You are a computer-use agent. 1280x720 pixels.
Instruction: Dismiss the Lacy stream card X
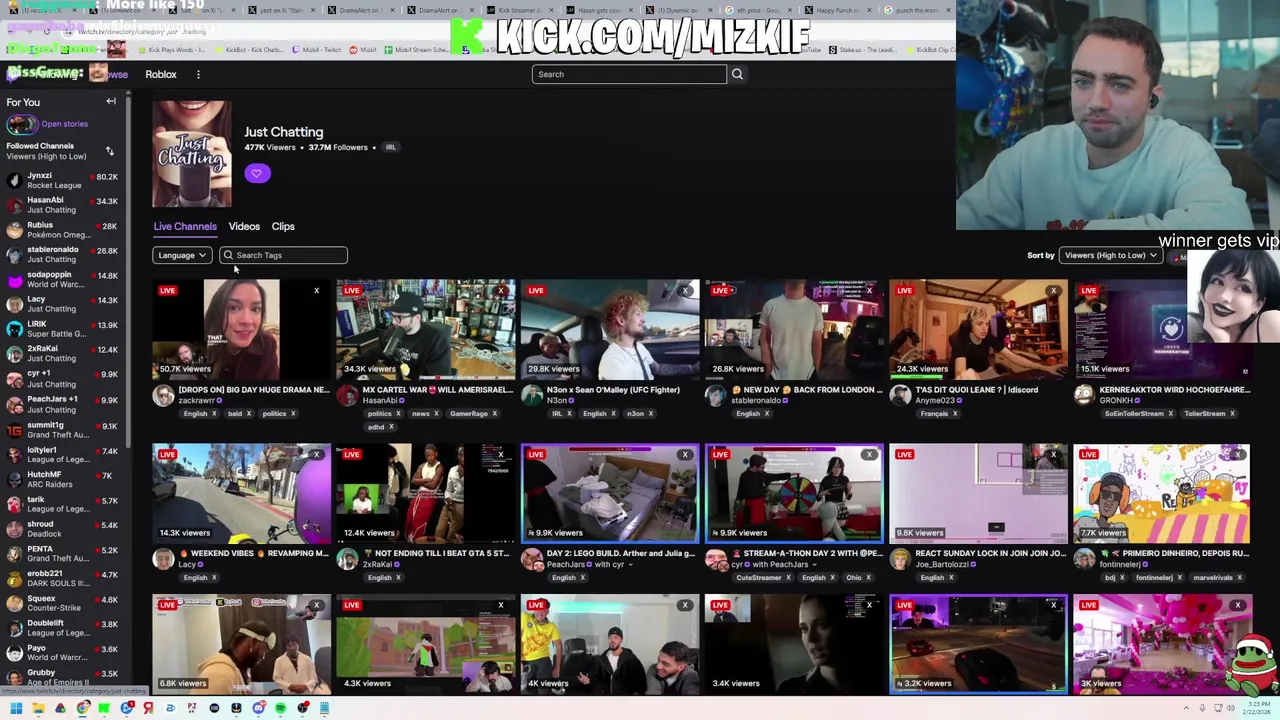316,455
